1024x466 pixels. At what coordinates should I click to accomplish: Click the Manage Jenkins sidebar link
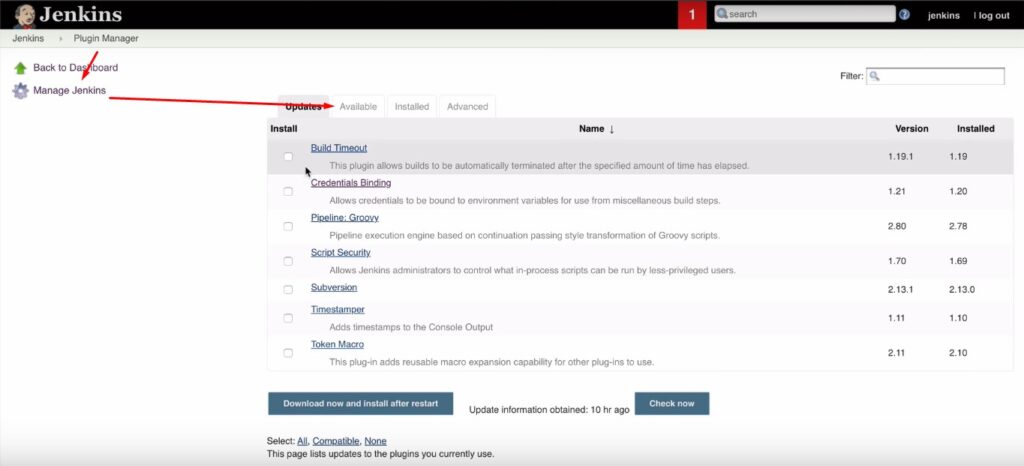click(x=69, y=90)
